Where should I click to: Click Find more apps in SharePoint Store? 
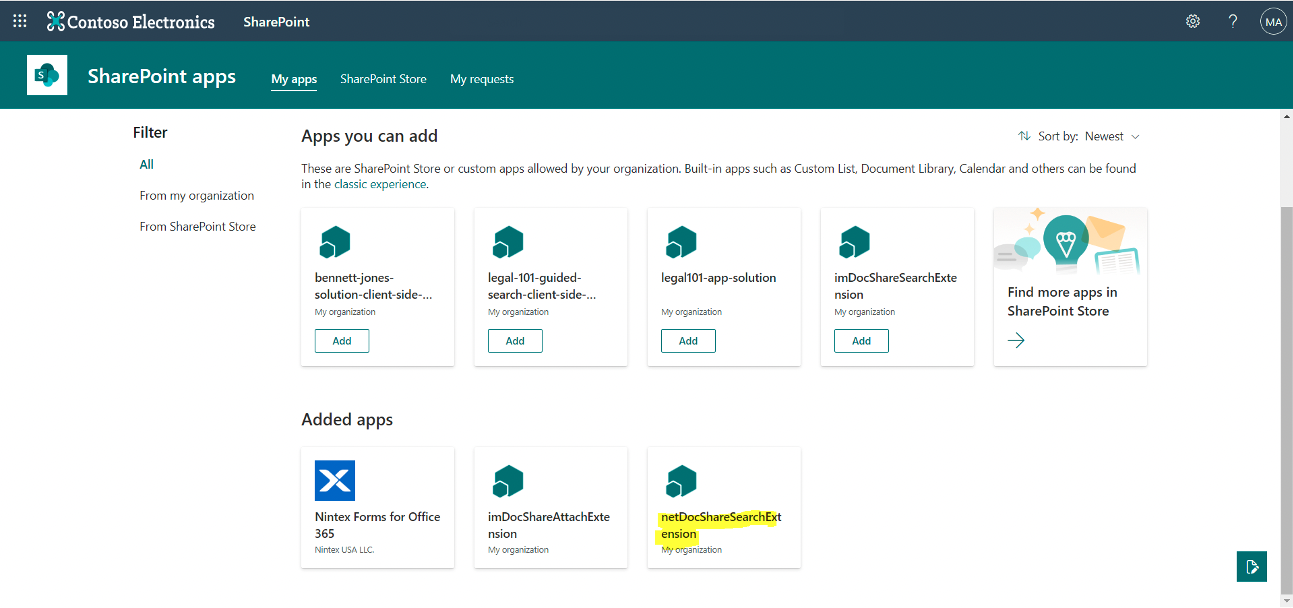(x=1062, y=302)
